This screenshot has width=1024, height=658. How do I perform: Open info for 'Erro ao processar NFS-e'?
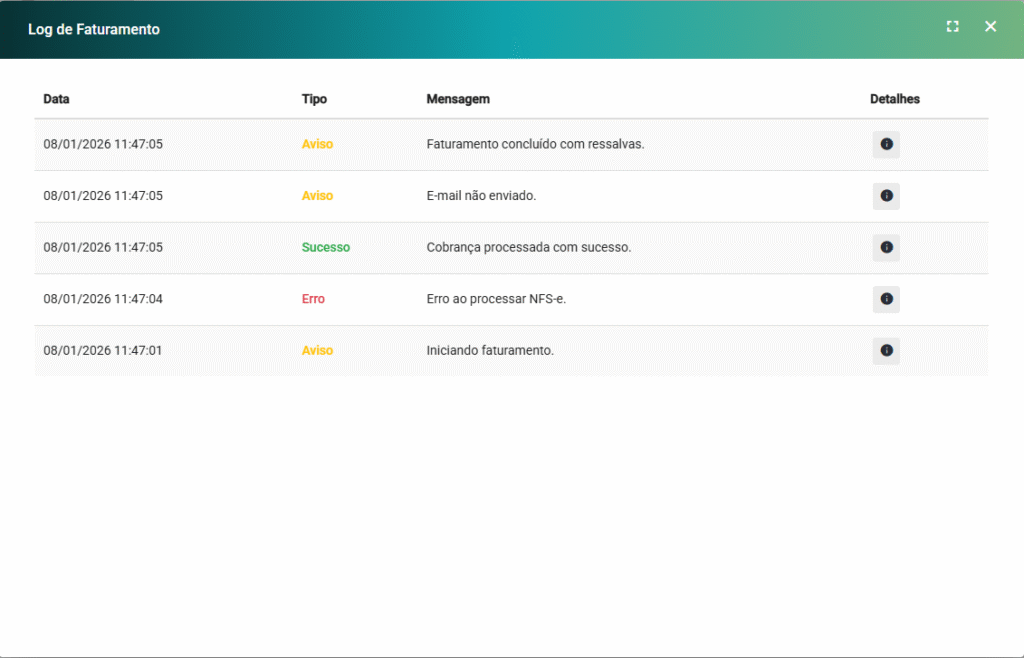point(886,299)
